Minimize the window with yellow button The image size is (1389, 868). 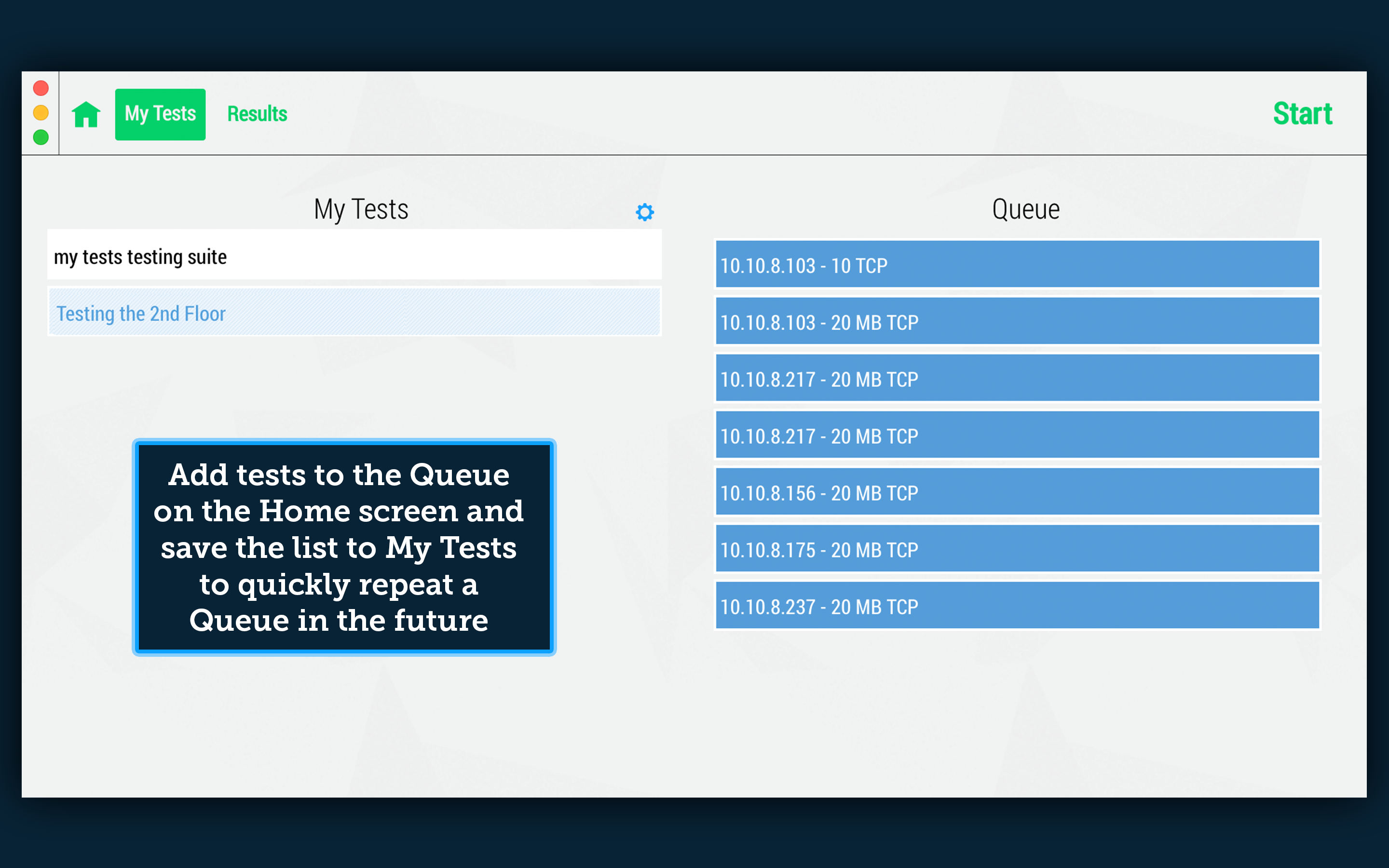click(41, 113)
